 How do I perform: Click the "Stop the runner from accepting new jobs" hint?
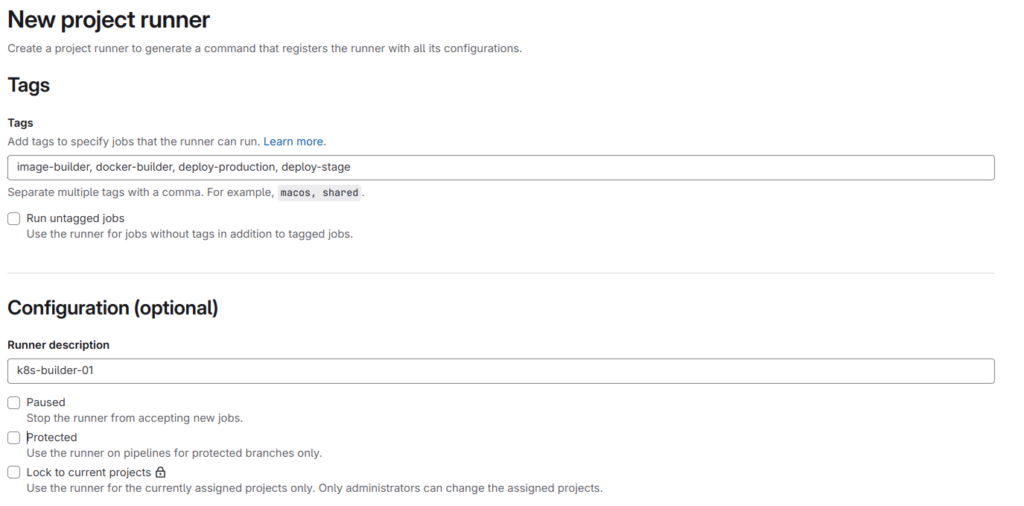(x=134, y=418)
